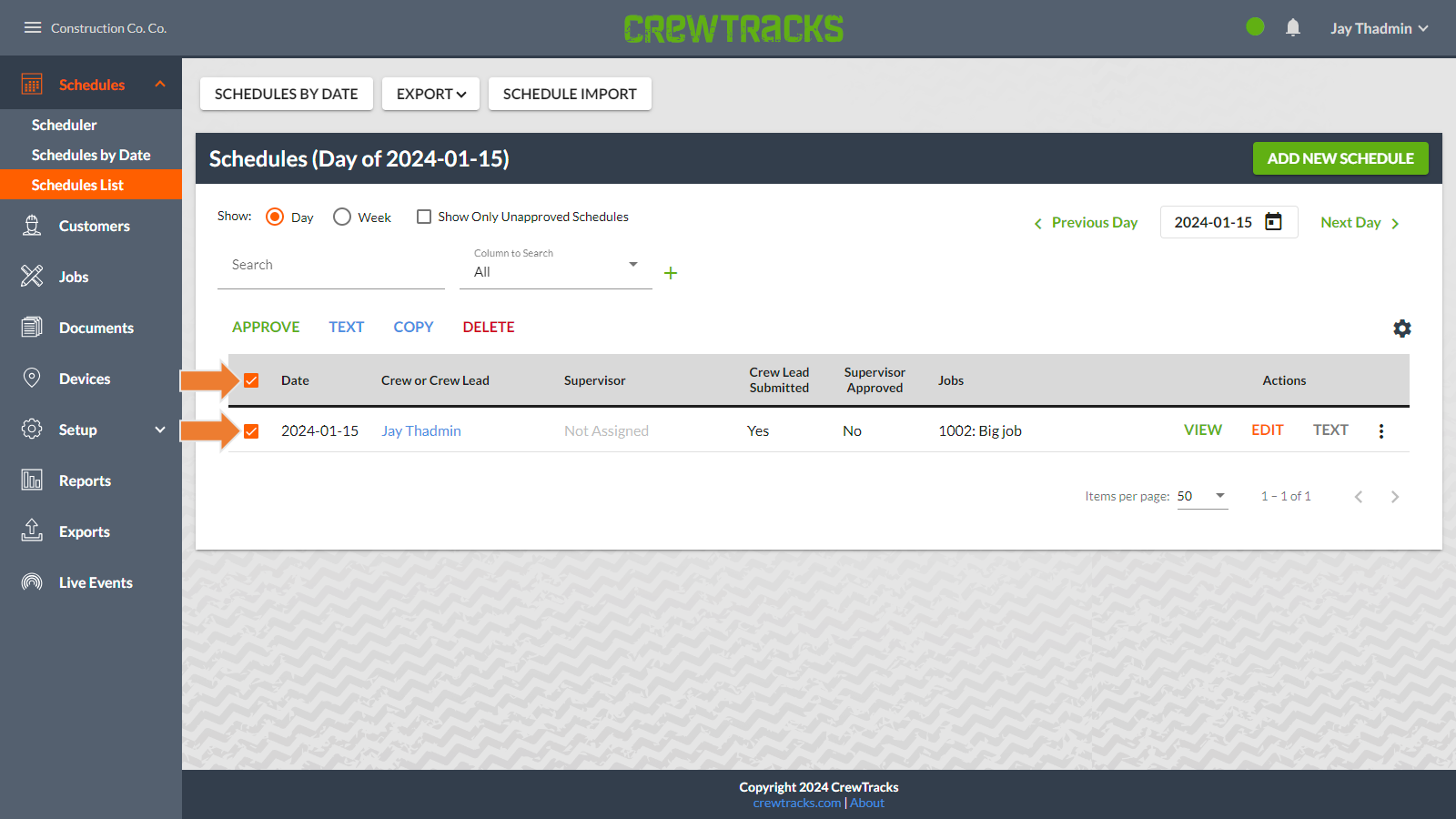
Task: Toggle Show Only Unapproved Schedules checkbox
Action: point(424,217)
